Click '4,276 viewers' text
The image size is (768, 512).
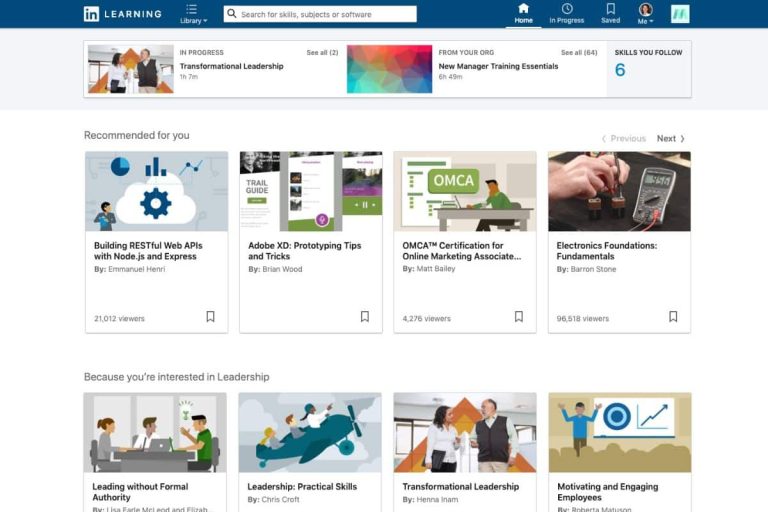coord(427,318)
